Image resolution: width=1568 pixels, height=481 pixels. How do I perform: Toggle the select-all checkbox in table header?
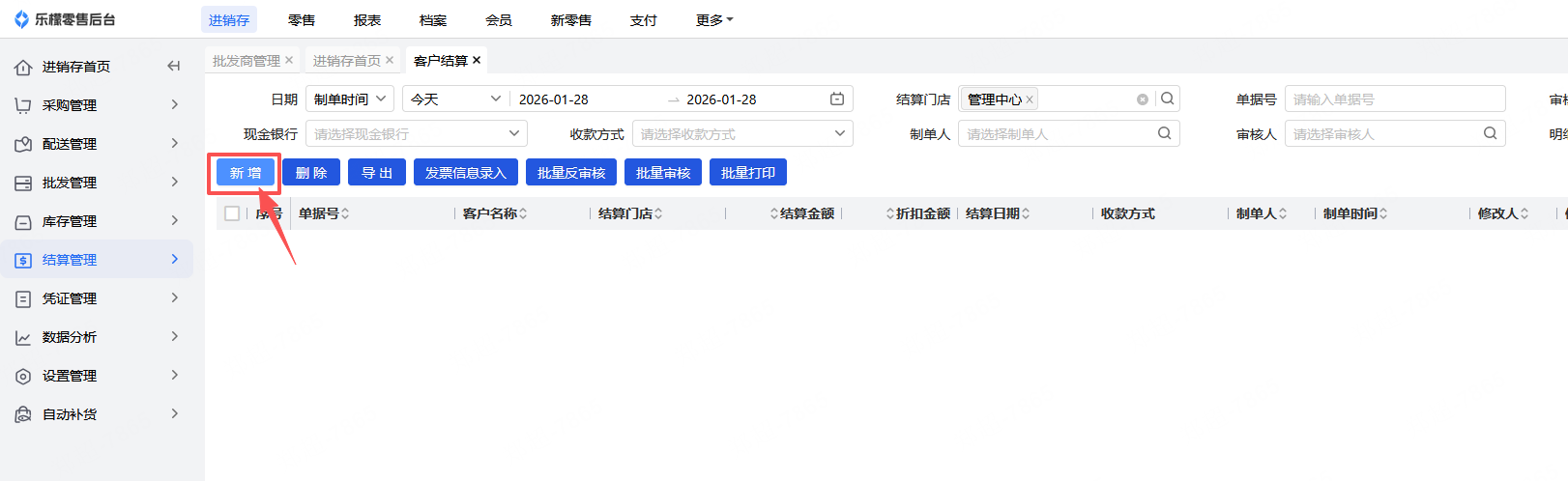tap(232, 213)
